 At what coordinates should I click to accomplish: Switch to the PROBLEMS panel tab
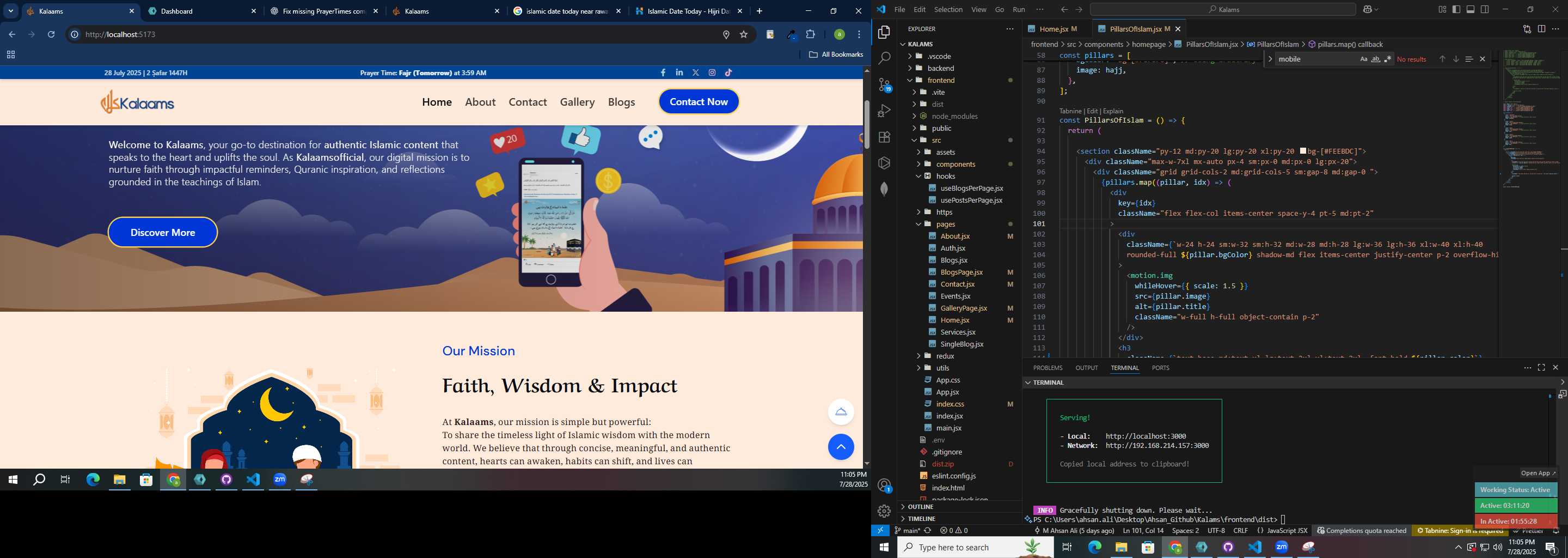tap(1048, 368)
